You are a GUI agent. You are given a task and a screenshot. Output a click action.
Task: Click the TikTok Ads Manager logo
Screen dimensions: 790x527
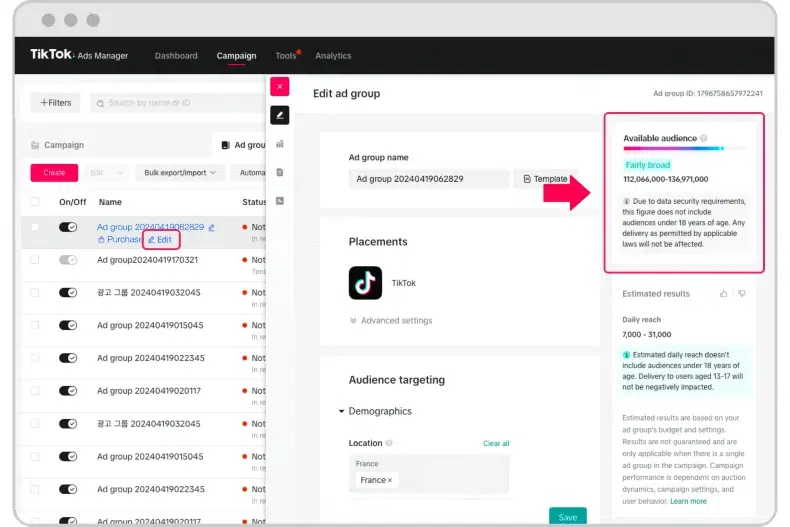79,55
